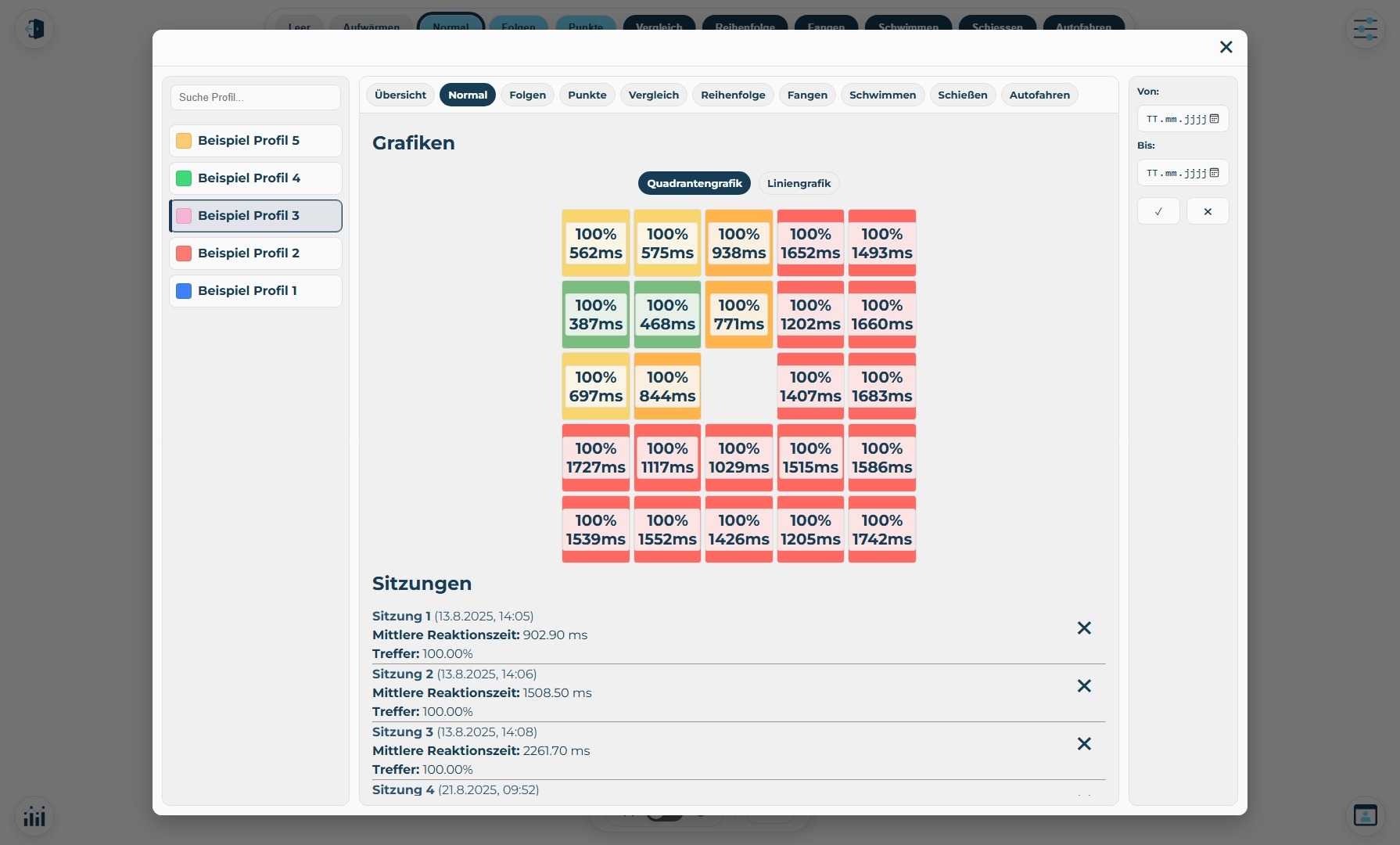Close the statistics dialog
Image resolution: width=1400 pixels, height=845 pixels.
(x=1226, y=48)
